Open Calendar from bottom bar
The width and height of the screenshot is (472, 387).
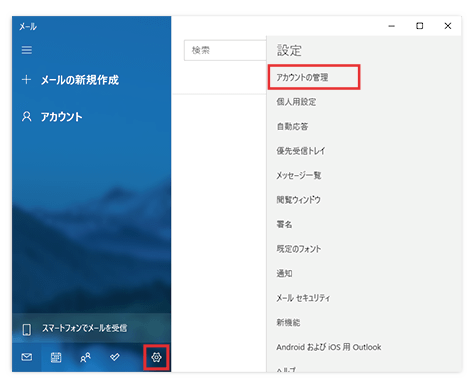56,357
